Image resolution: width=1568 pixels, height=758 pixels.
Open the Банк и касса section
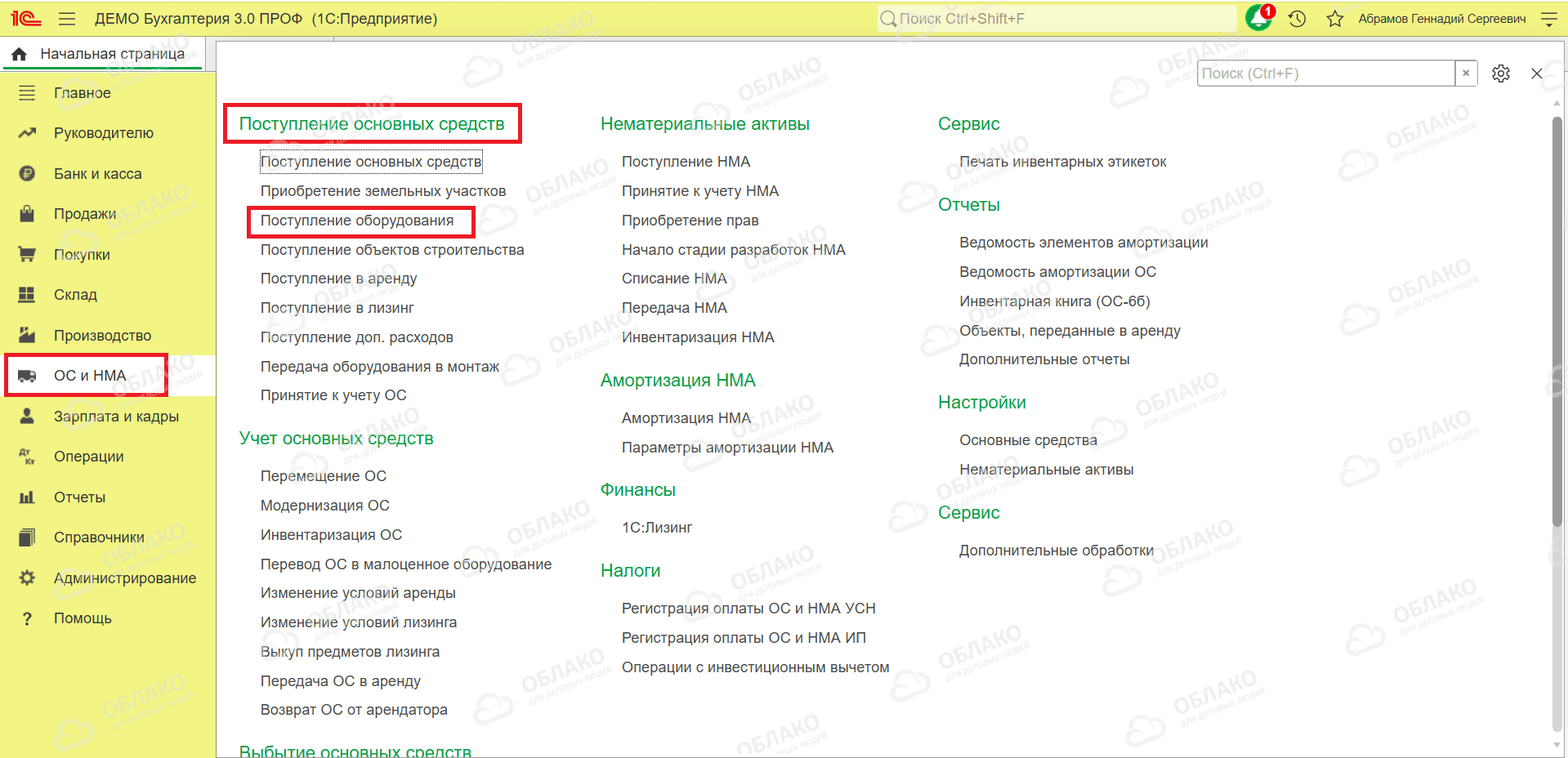tap(98, 174)
